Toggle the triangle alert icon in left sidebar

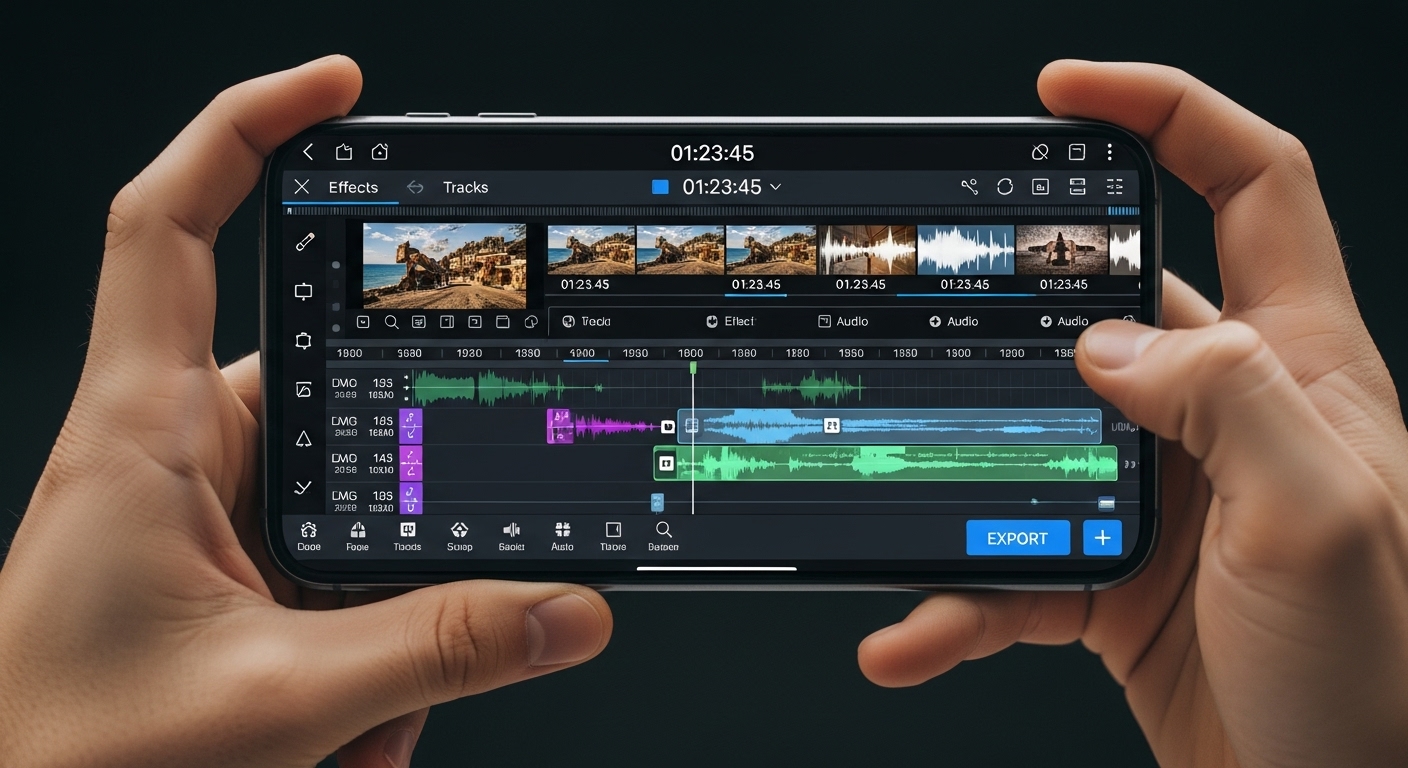(x=303, y=438)
